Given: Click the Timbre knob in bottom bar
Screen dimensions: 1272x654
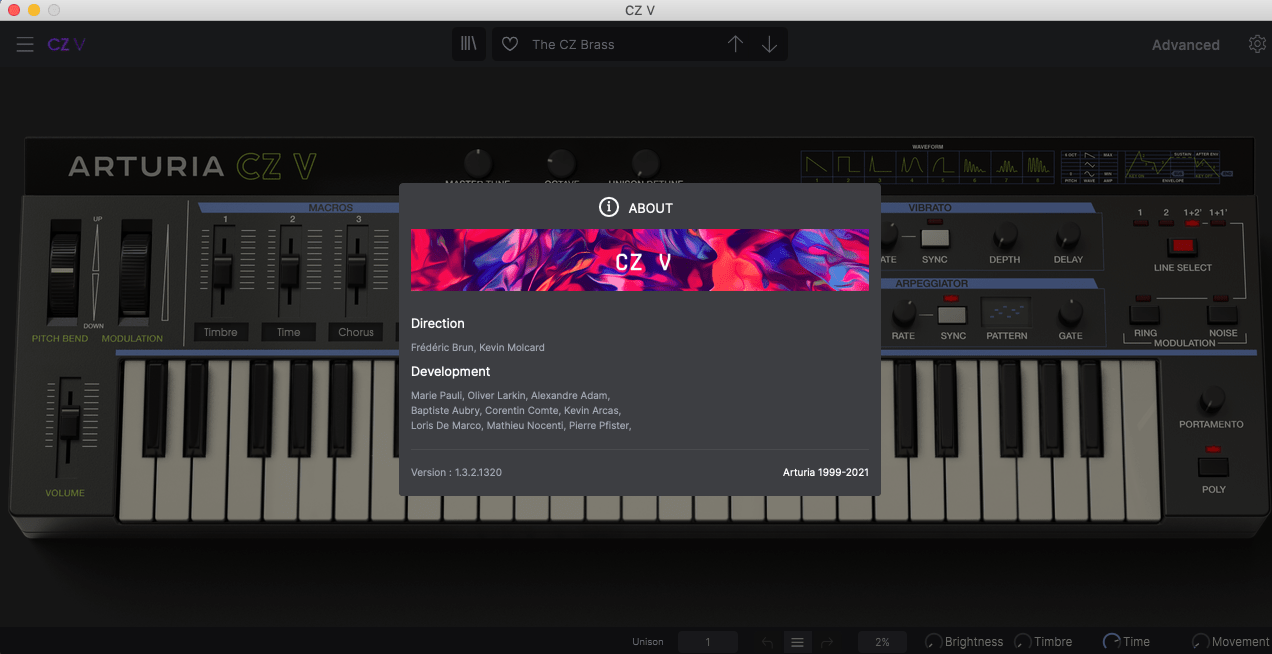Looking at the screenshot, I should pyautogui.click(x=1021, y=641).
